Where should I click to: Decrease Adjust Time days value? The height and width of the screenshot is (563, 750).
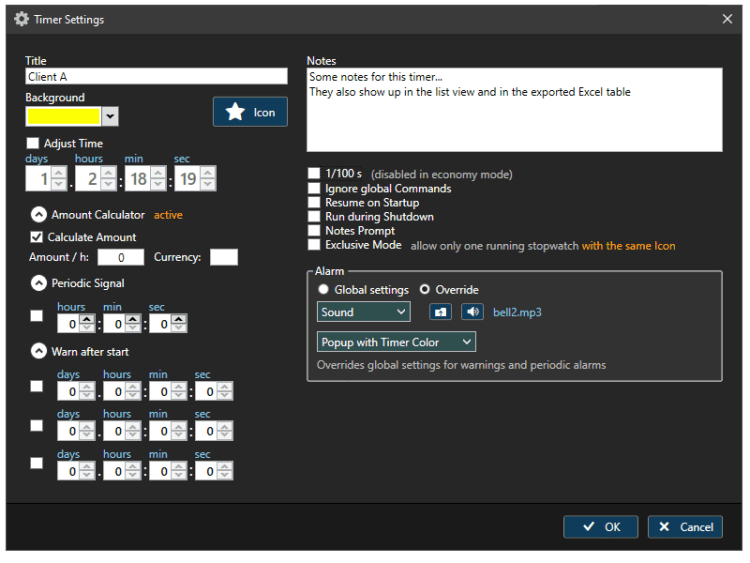59,184
